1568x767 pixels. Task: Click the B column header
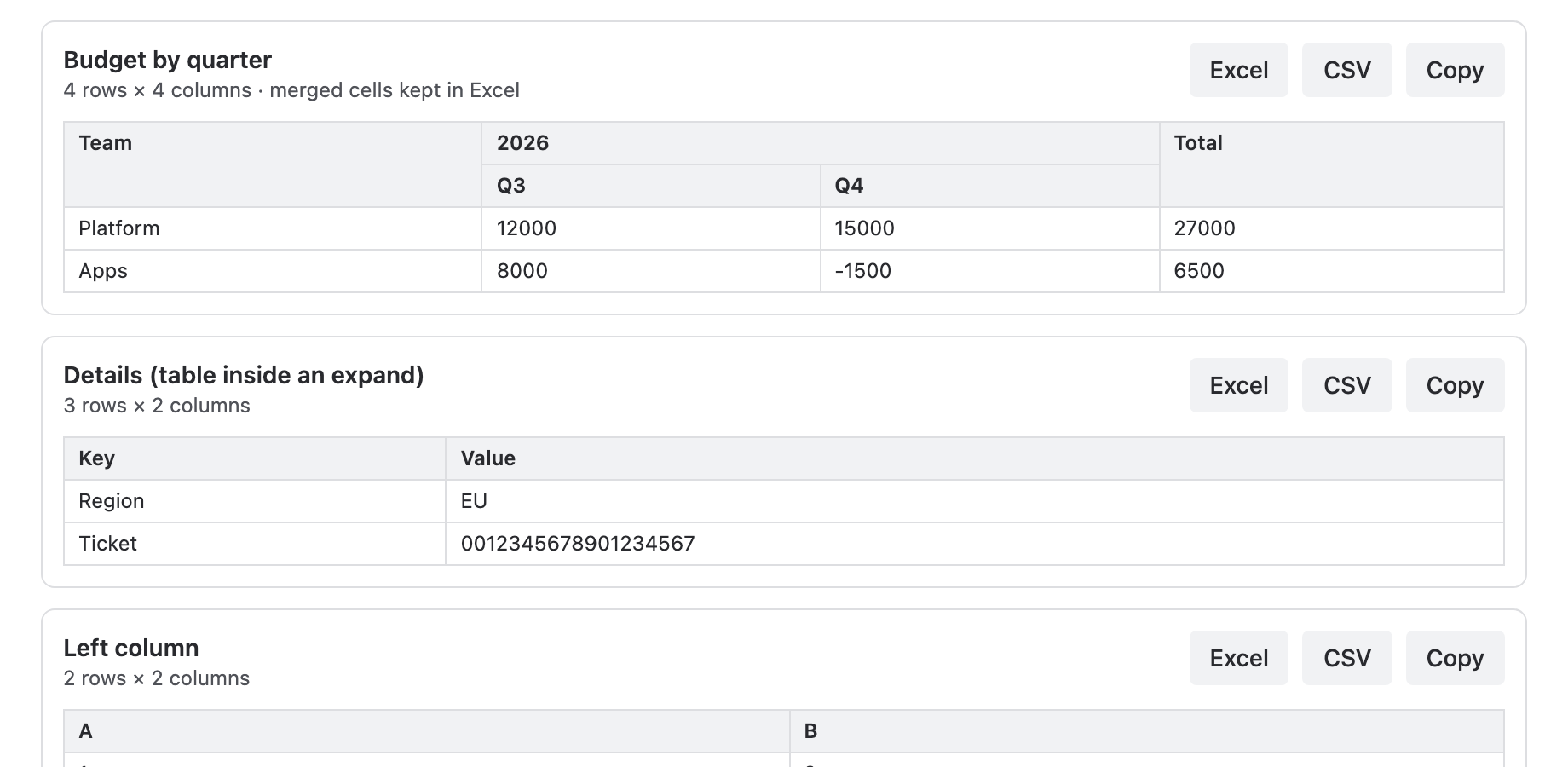(x=1147, y=731)
